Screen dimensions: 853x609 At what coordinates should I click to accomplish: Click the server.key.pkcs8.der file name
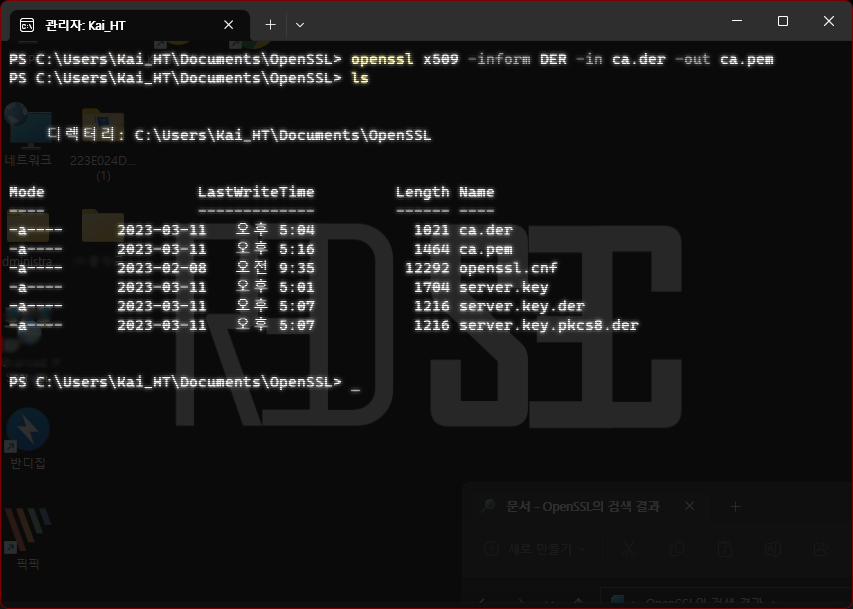coord(548,325)
